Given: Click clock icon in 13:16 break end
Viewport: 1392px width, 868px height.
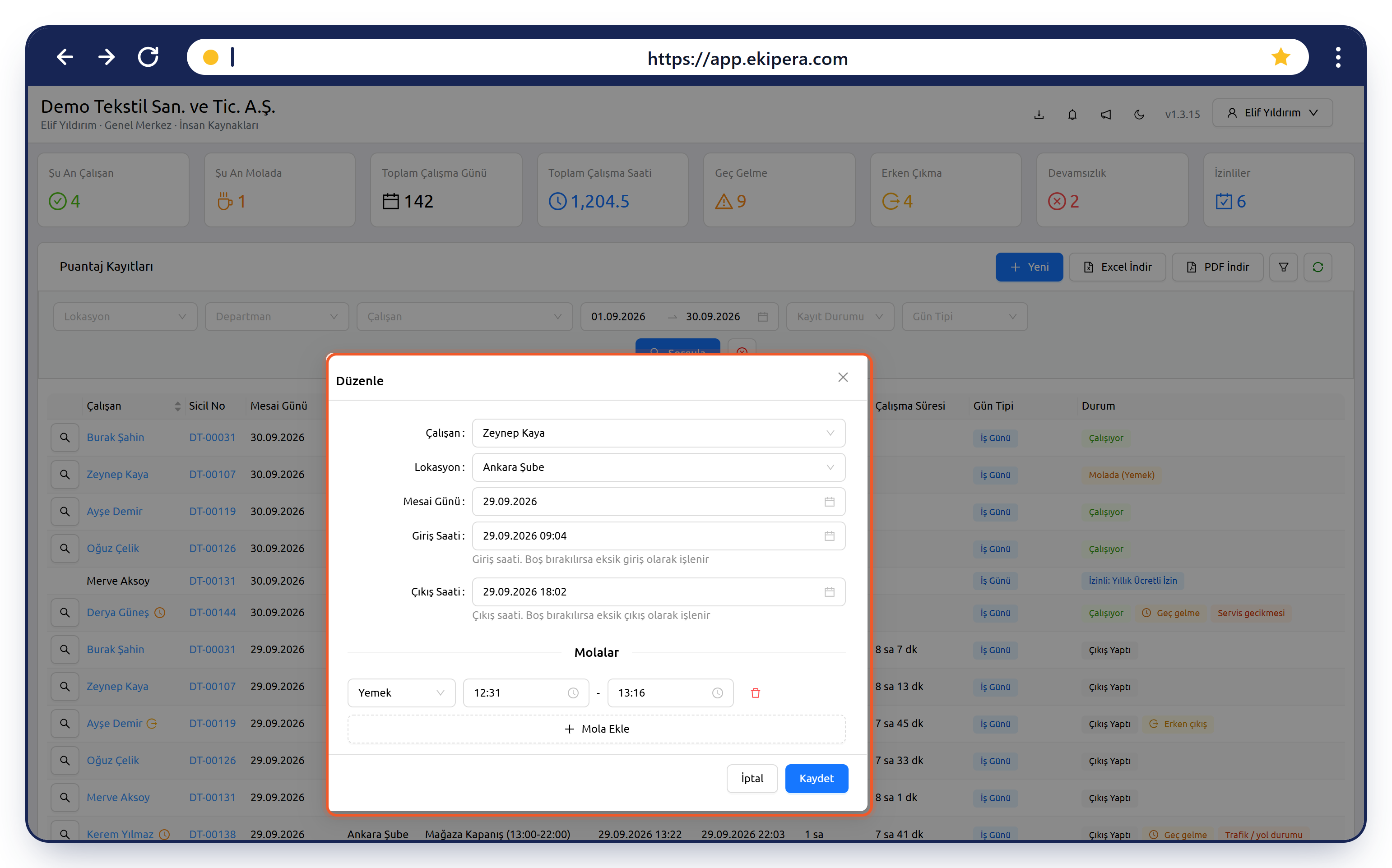Looking at the screenshot, I should pos(717,693).
